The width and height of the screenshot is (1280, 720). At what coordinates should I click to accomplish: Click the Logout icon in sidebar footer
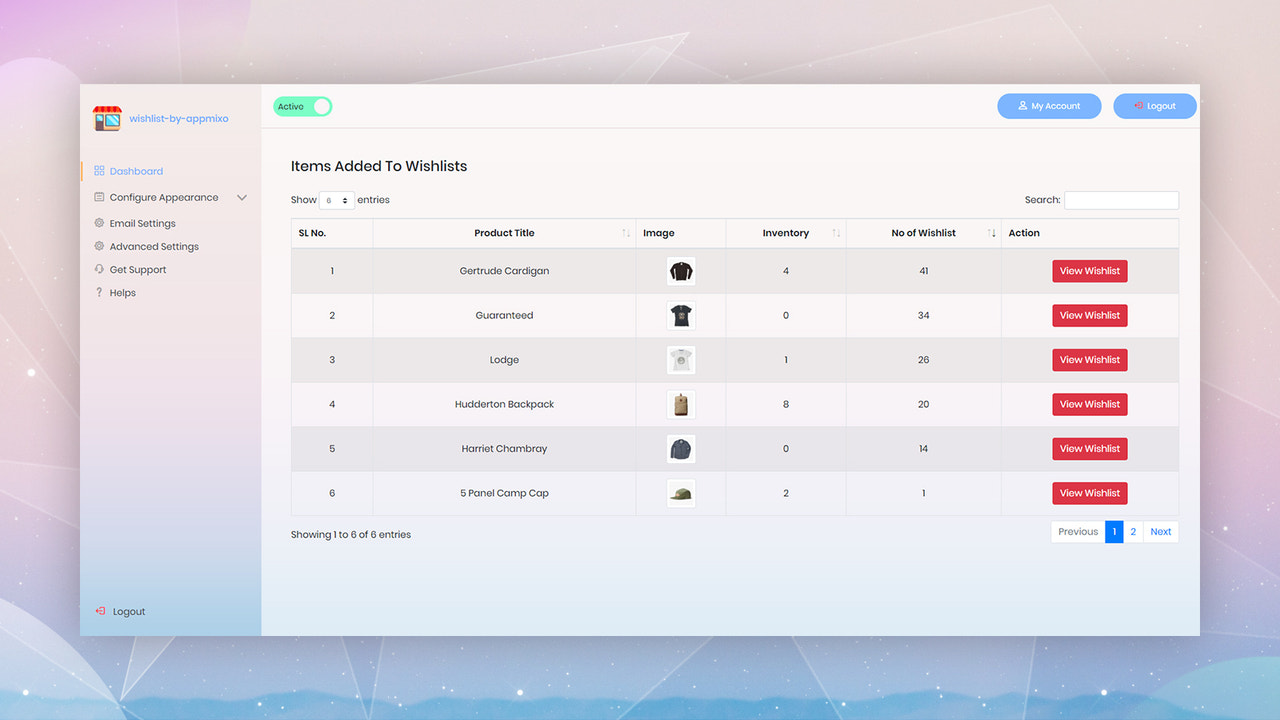101,611
